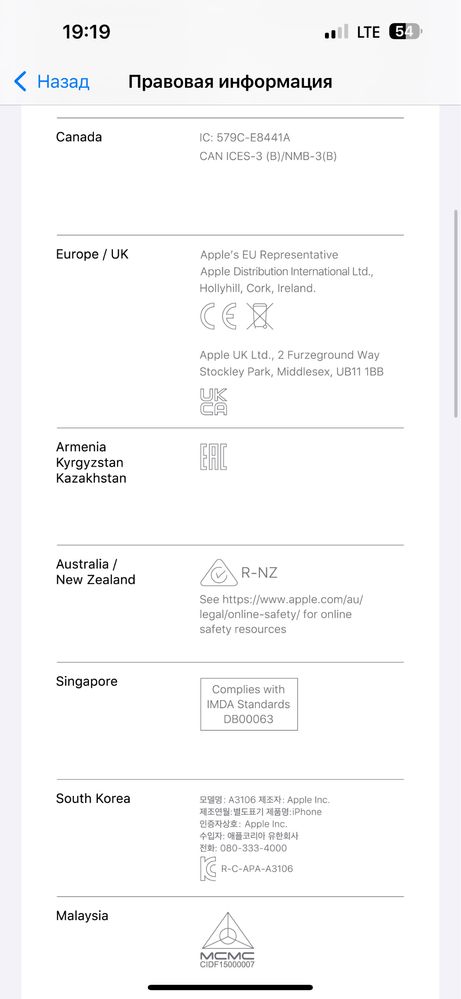Image resolution: width=461 pixels, height=999 pixels.
Task: Tap the vertical scroll indicator
Action: click(x=456, y=312)
